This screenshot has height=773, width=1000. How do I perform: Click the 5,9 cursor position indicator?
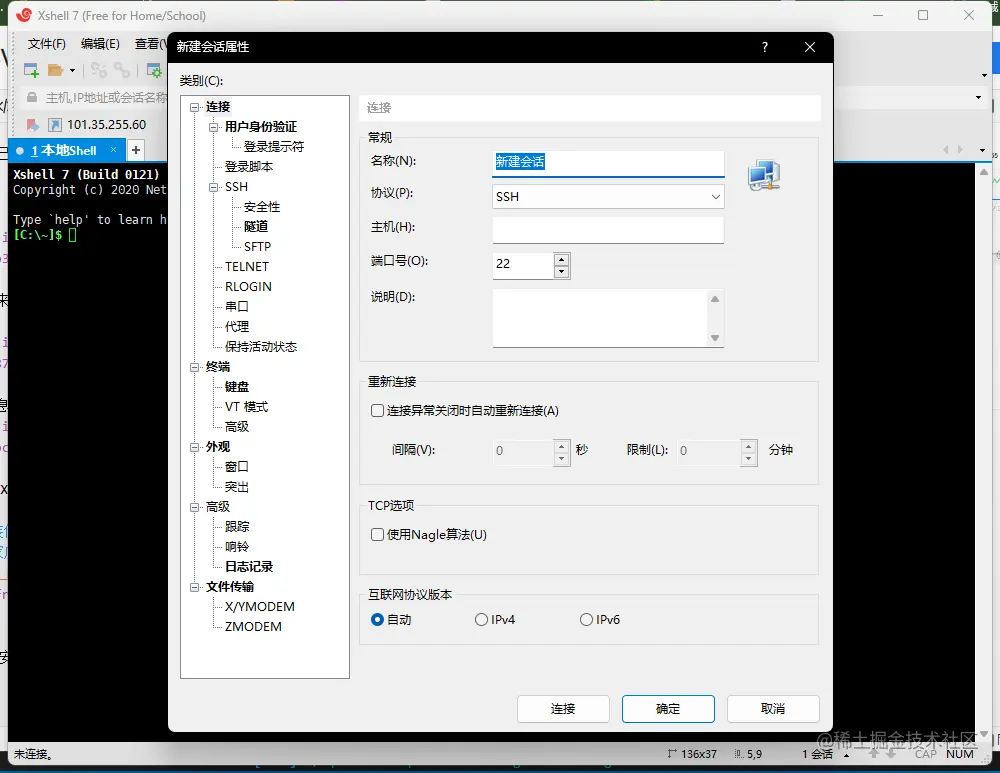748,754
